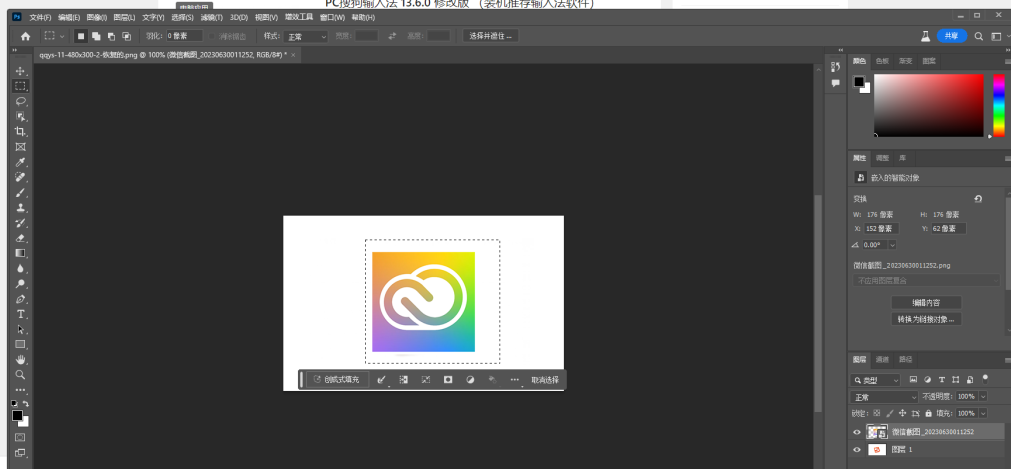The width and height of the screenshot is (1011, 469).
Task: Select the Horizontal Type tool
Action: tap(21, 314)
